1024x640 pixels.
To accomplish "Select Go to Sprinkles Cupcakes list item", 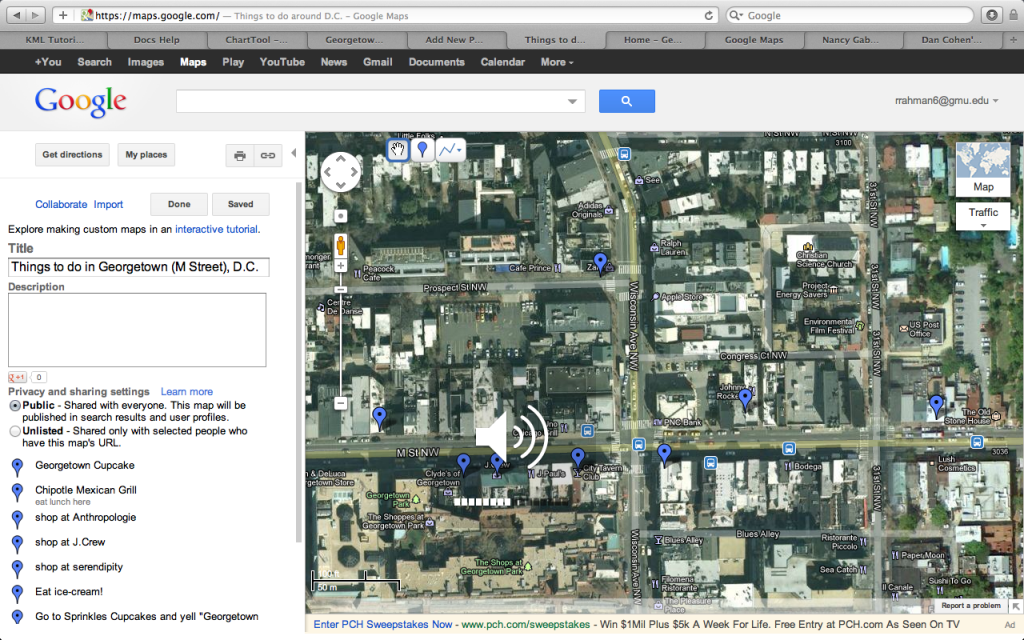I will coord(147,616).
